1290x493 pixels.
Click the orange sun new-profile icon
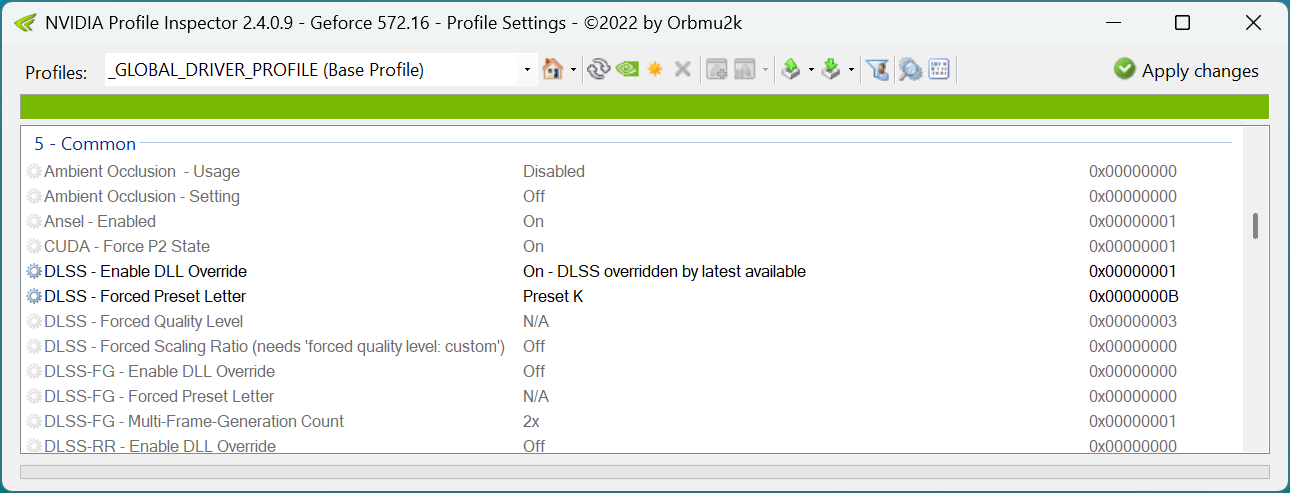tap(655, 70)
